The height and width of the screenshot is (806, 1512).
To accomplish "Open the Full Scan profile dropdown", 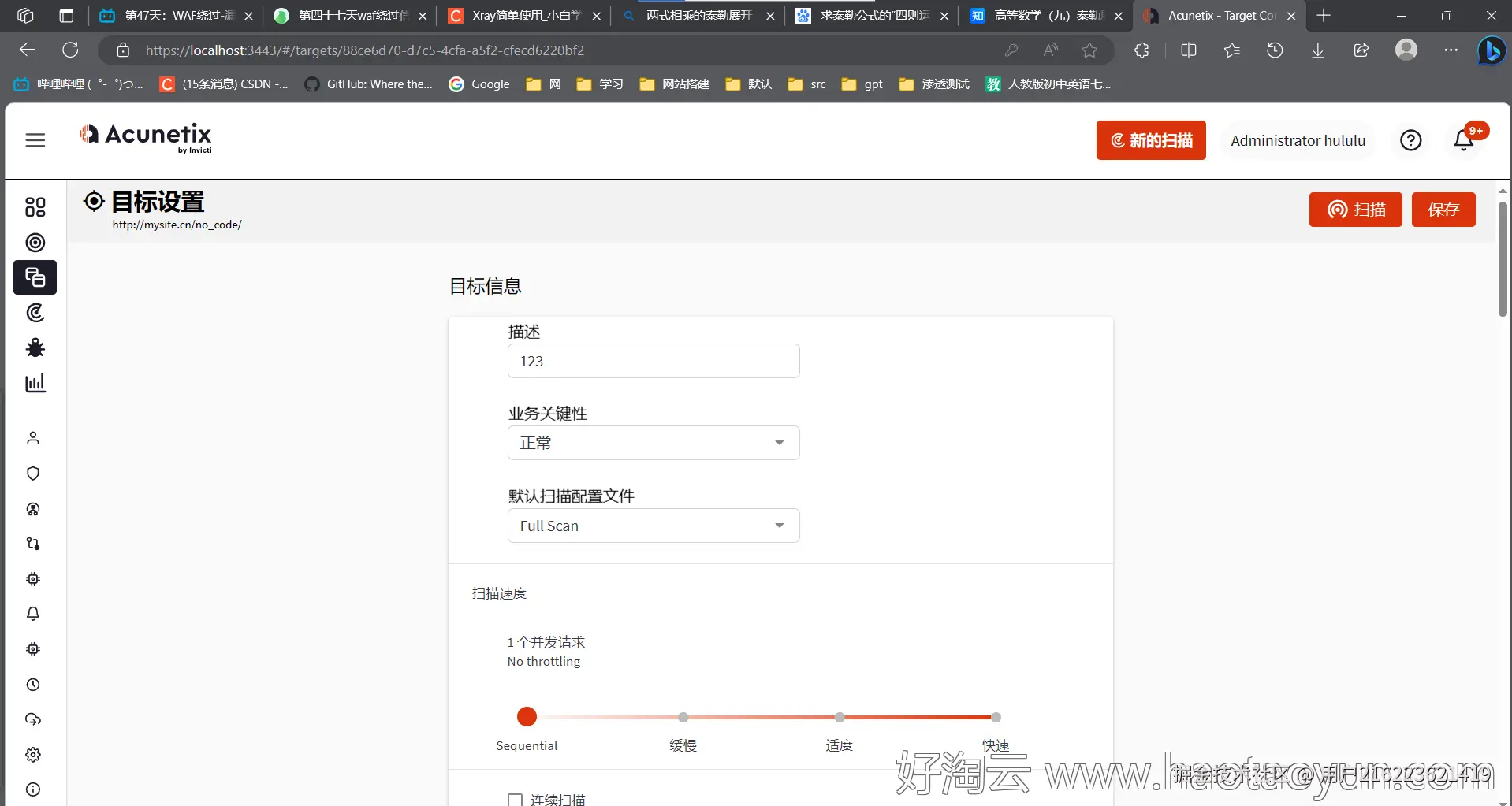I will click(x=654, y=525).
